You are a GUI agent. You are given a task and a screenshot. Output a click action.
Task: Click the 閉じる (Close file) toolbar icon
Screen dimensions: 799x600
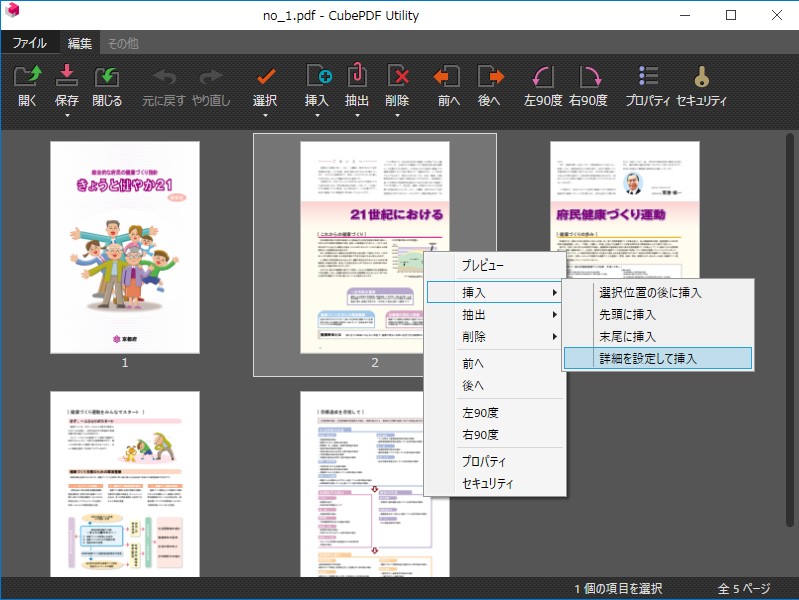(107, 76)
